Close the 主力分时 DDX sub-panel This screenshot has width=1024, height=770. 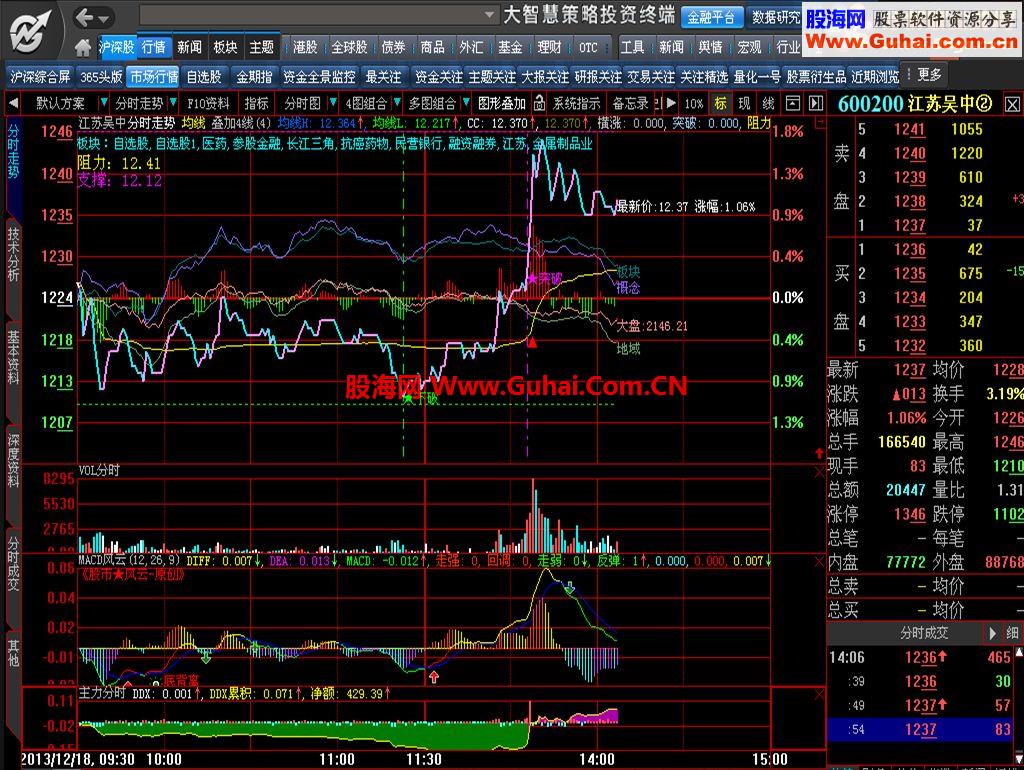point(819,695)
